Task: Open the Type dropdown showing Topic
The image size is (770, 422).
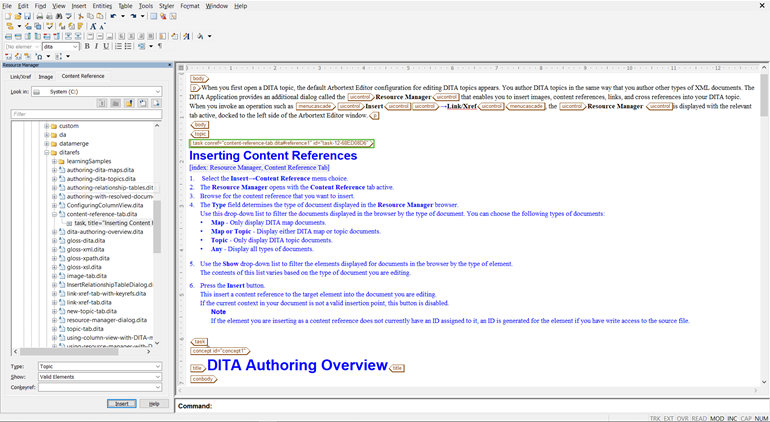Action: (x=100, y=366)
